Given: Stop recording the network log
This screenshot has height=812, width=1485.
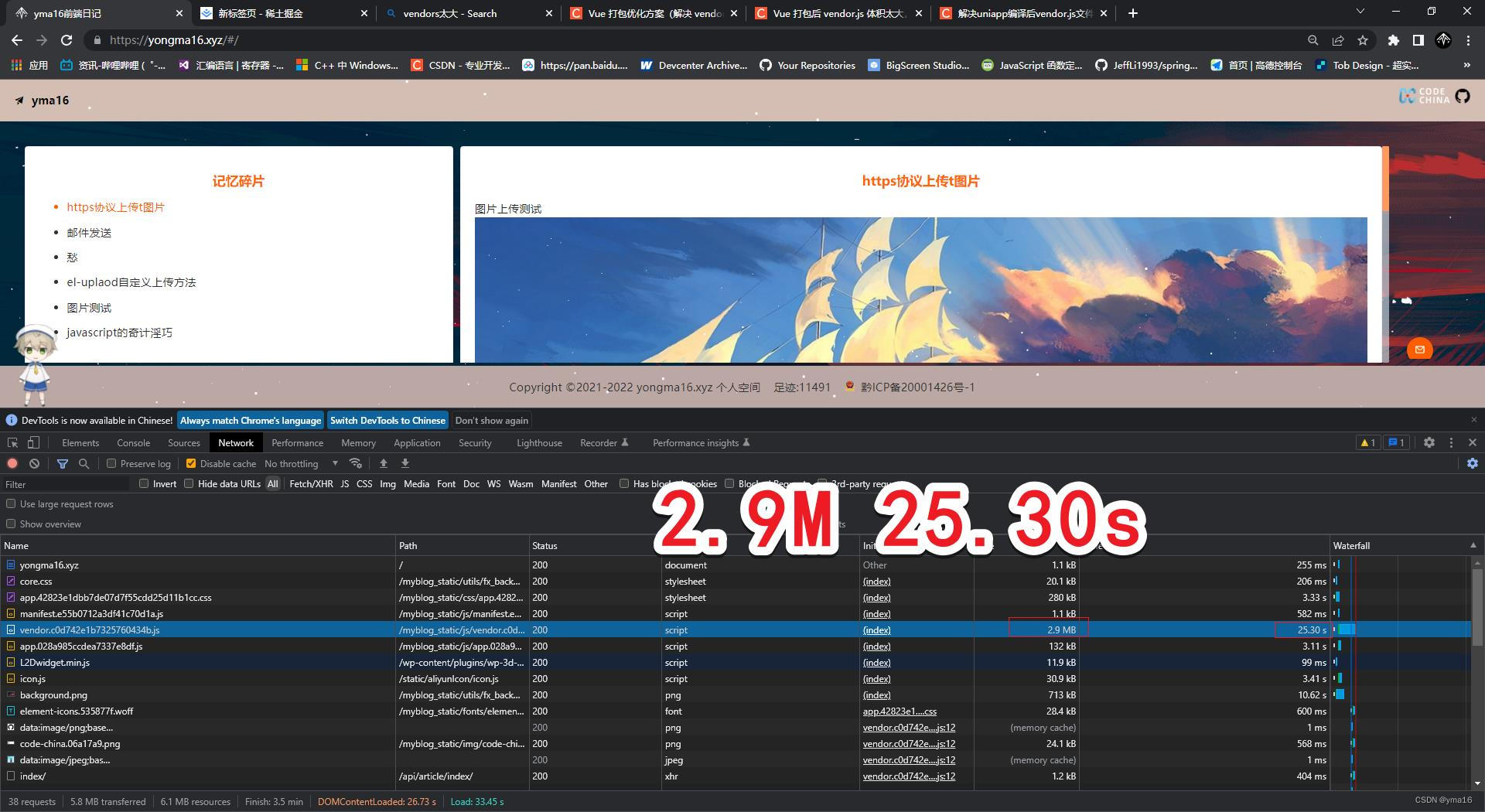Looking at the screenshot, I should [12, 463].
